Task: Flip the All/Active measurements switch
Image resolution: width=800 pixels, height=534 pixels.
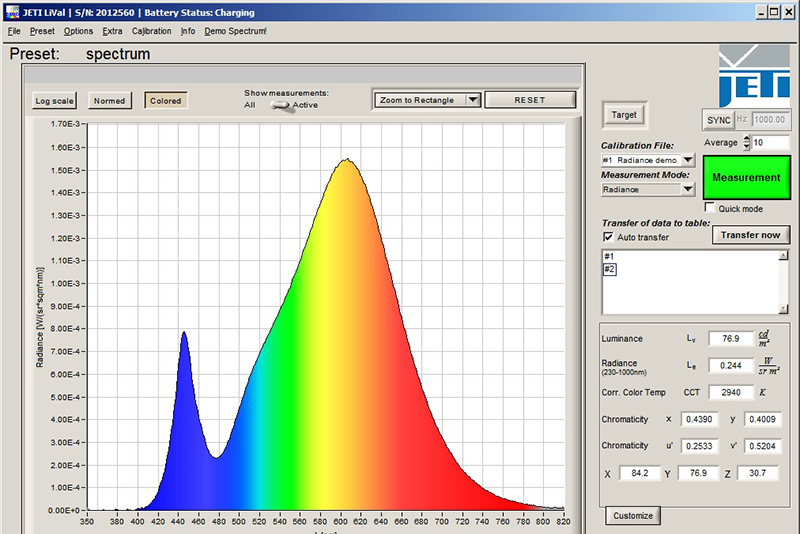Action: 280,105
